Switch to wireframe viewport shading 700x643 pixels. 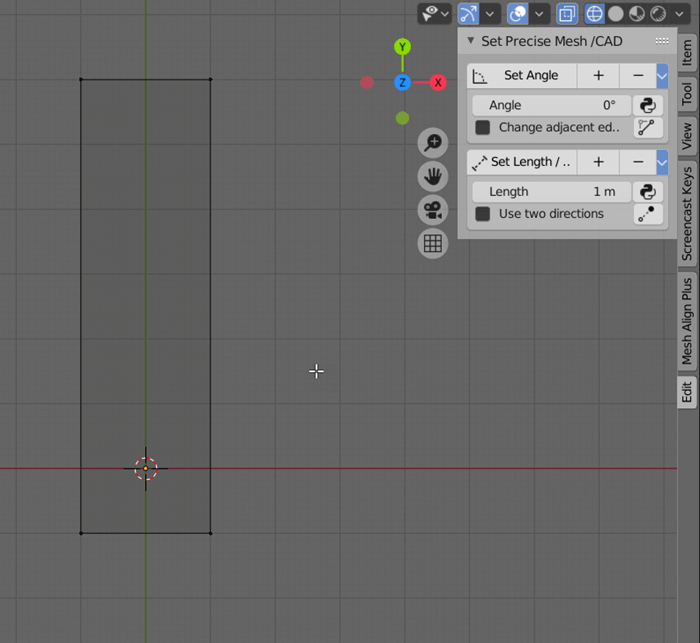(594, 14)
